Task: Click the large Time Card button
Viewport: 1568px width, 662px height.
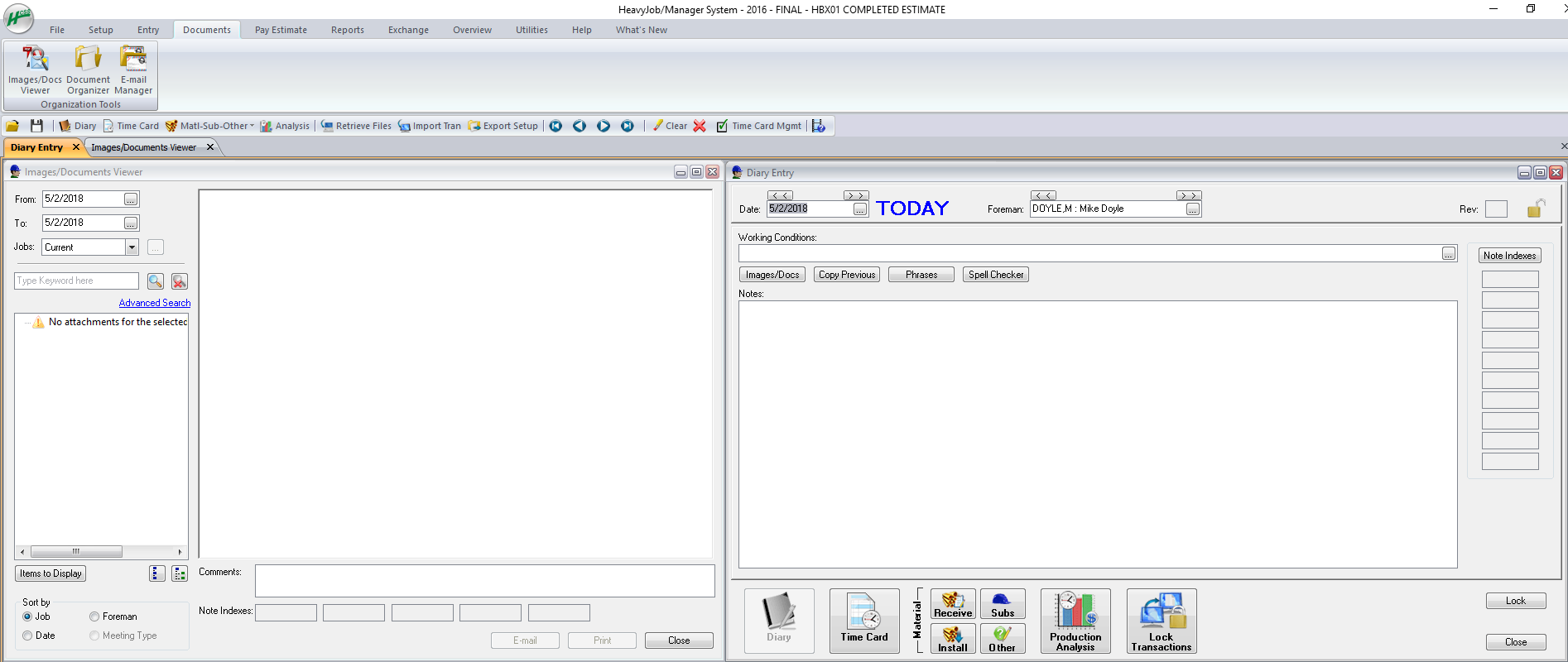Action: click(864, 621)
